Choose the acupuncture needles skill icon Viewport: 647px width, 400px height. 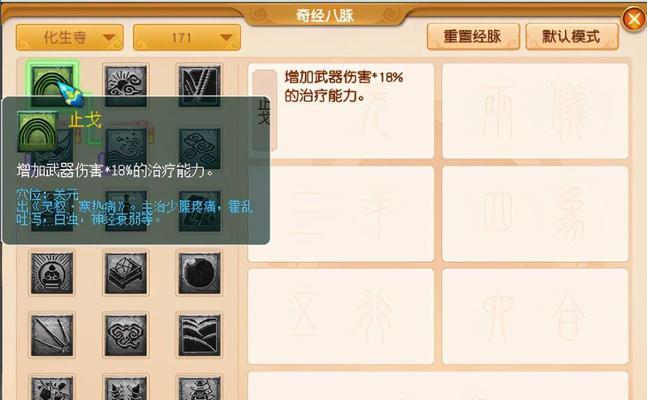click(52, 335)
